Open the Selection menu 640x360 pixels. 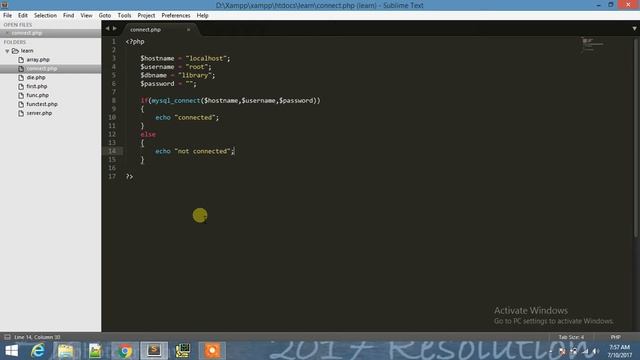[45, 16]
